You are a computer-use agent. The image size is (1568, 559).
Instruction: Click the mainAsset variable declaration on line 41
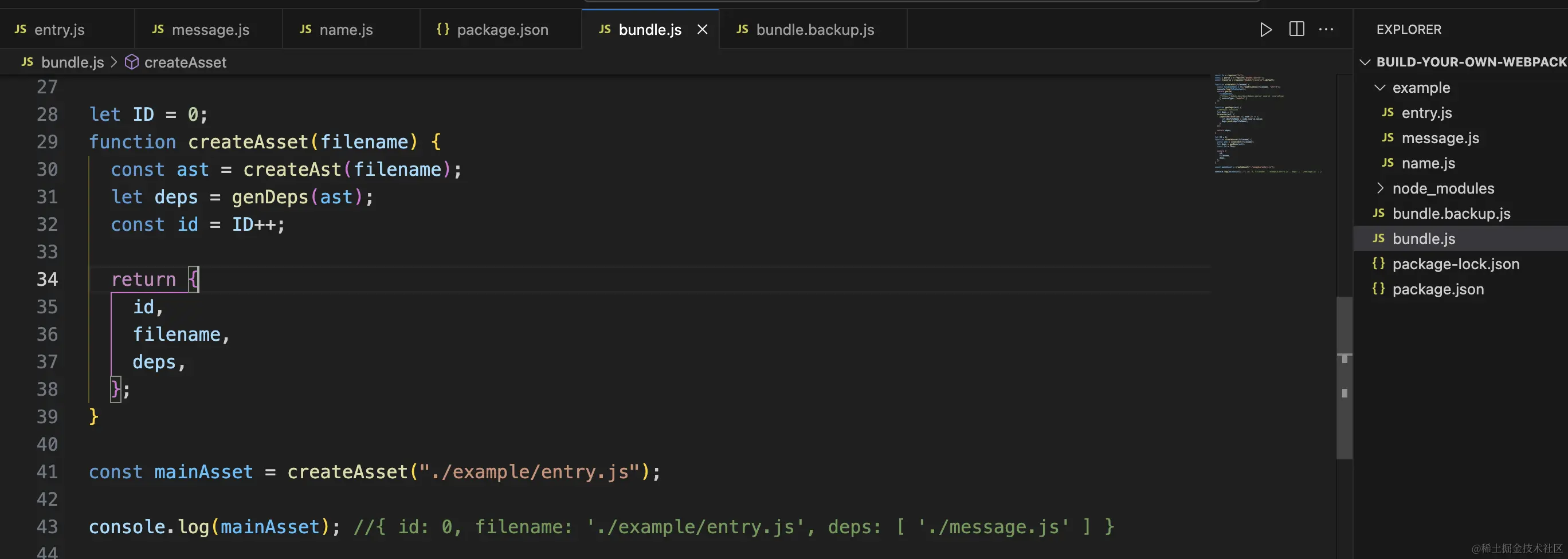(x=203, y=471)
